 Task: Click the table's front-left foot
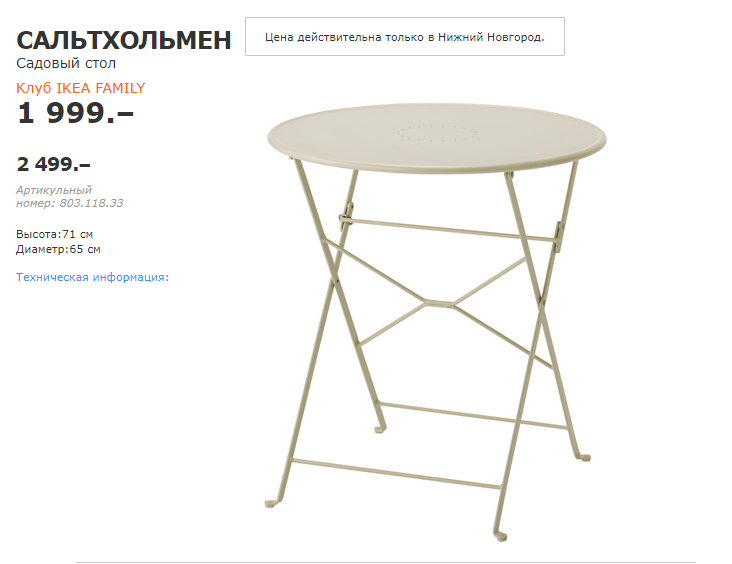[x=272, y=503]
